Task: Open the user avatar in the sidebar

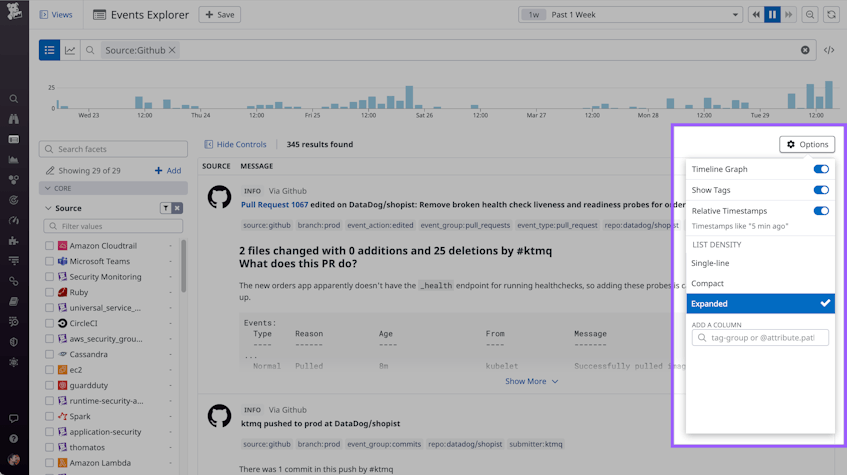Action: 14,459
